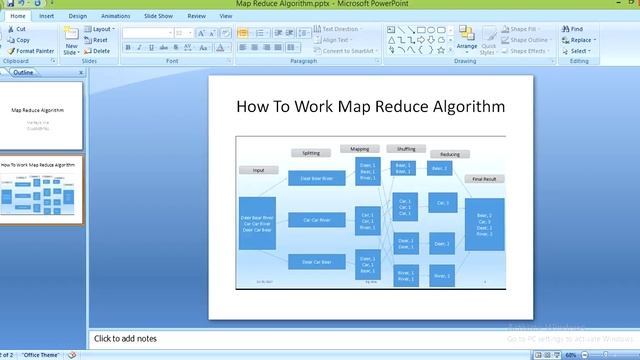Justify the paragraph text

click(278, 48)
